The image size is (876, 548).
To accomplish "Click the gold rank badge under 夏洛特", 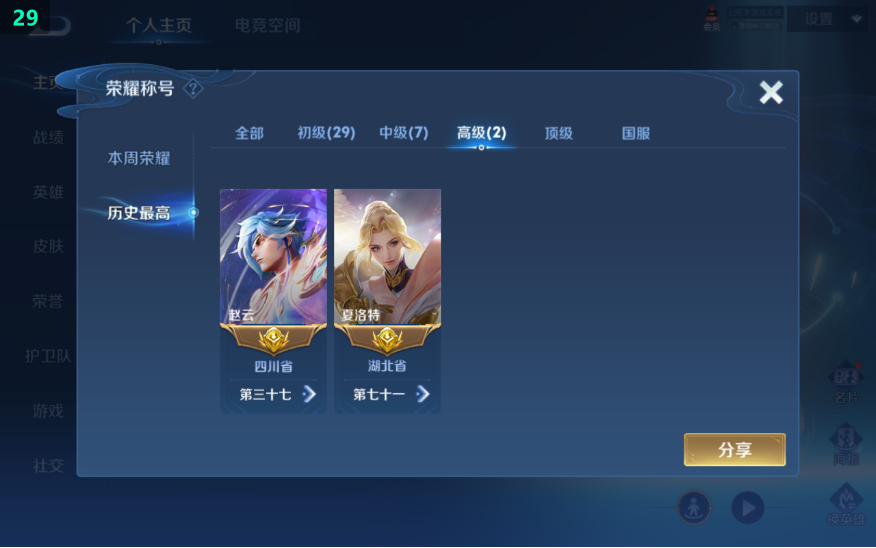I will tap(387, 340).
